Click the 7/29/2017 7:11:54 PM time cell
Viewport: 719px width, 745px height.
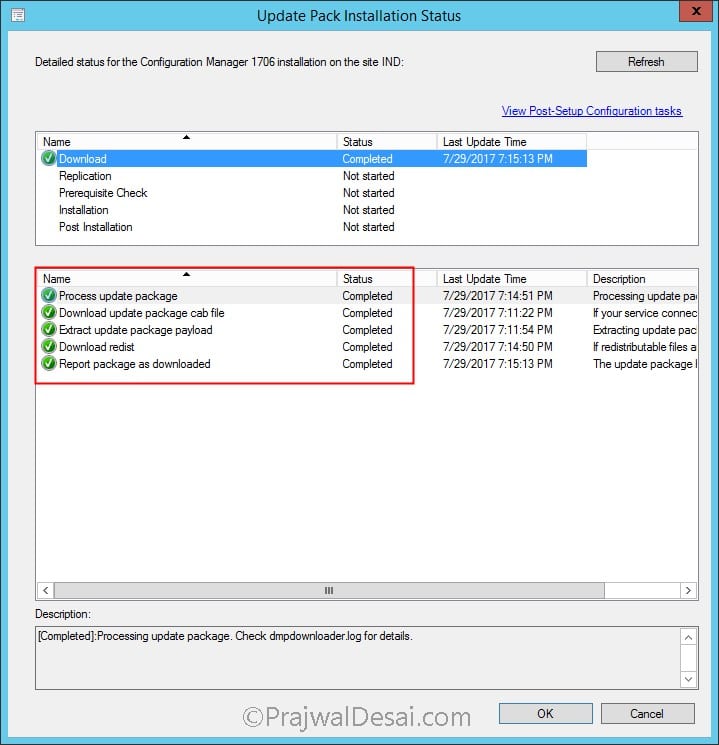coord(498,330)
